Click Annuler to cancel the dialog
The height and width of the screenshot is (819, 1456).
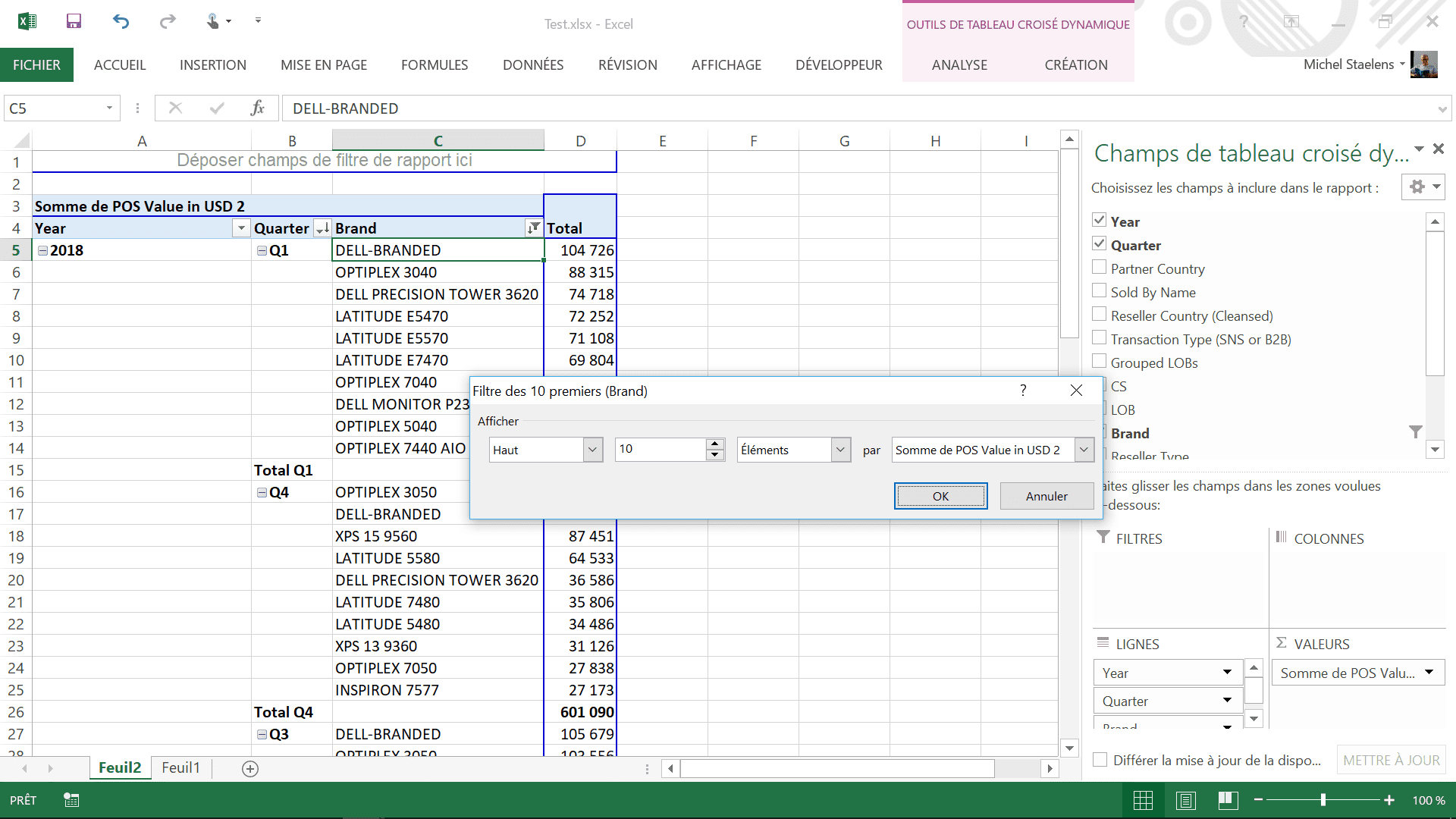click(1046, 496)
